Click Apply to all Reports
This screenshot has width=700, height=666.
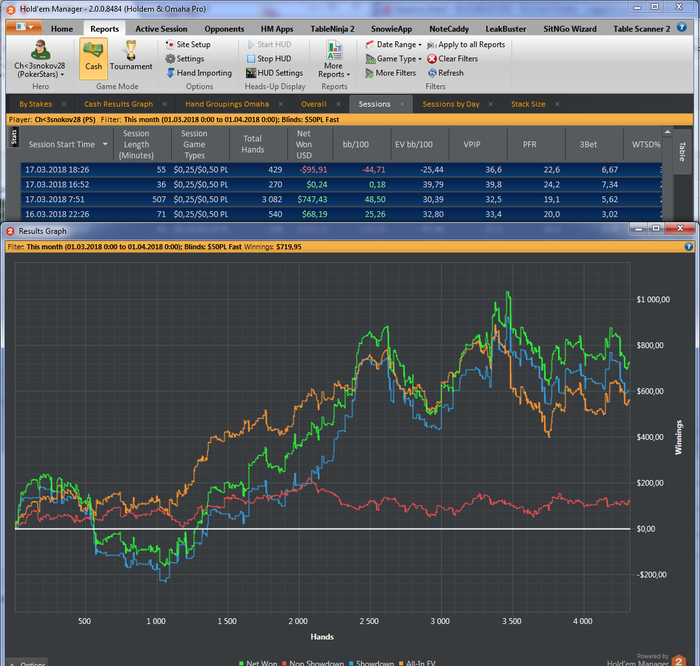point(466,44)
